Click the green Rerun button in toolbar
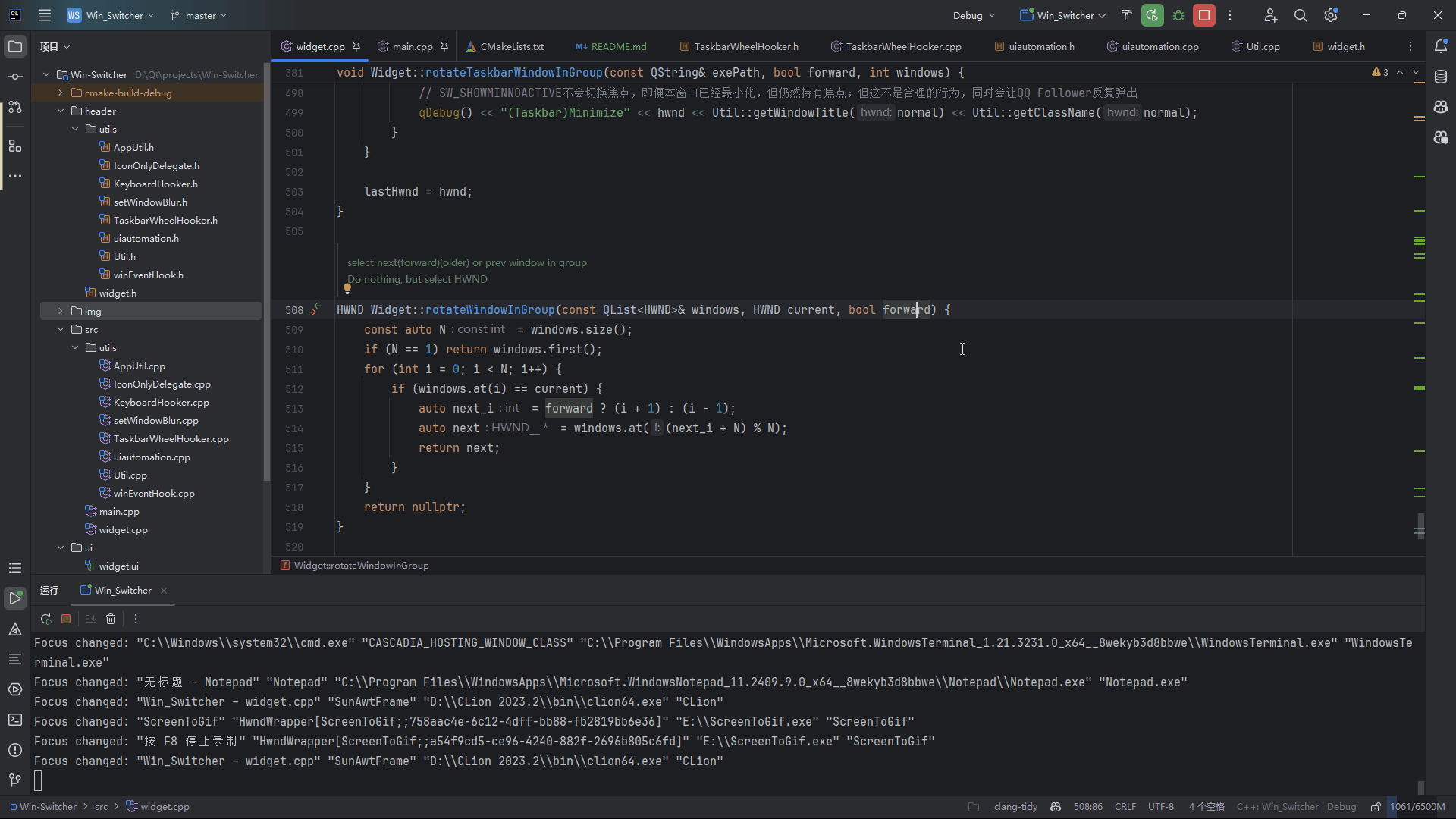1456x819 pixels. coord(1152,15)
